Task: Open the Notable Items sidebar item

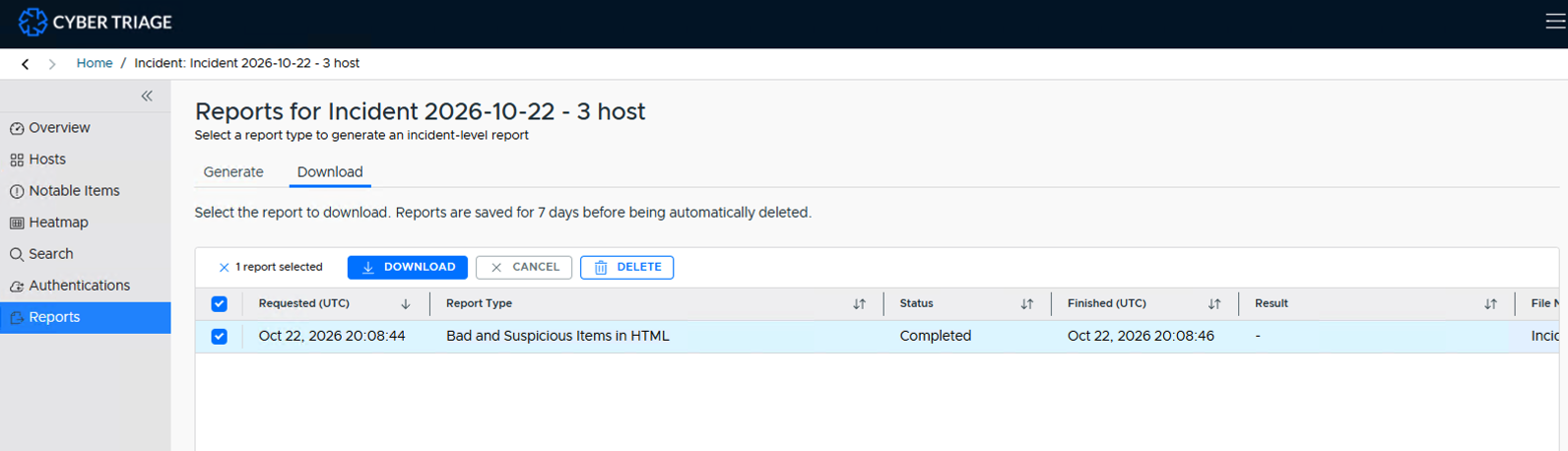Action: (x=85, y=191)
